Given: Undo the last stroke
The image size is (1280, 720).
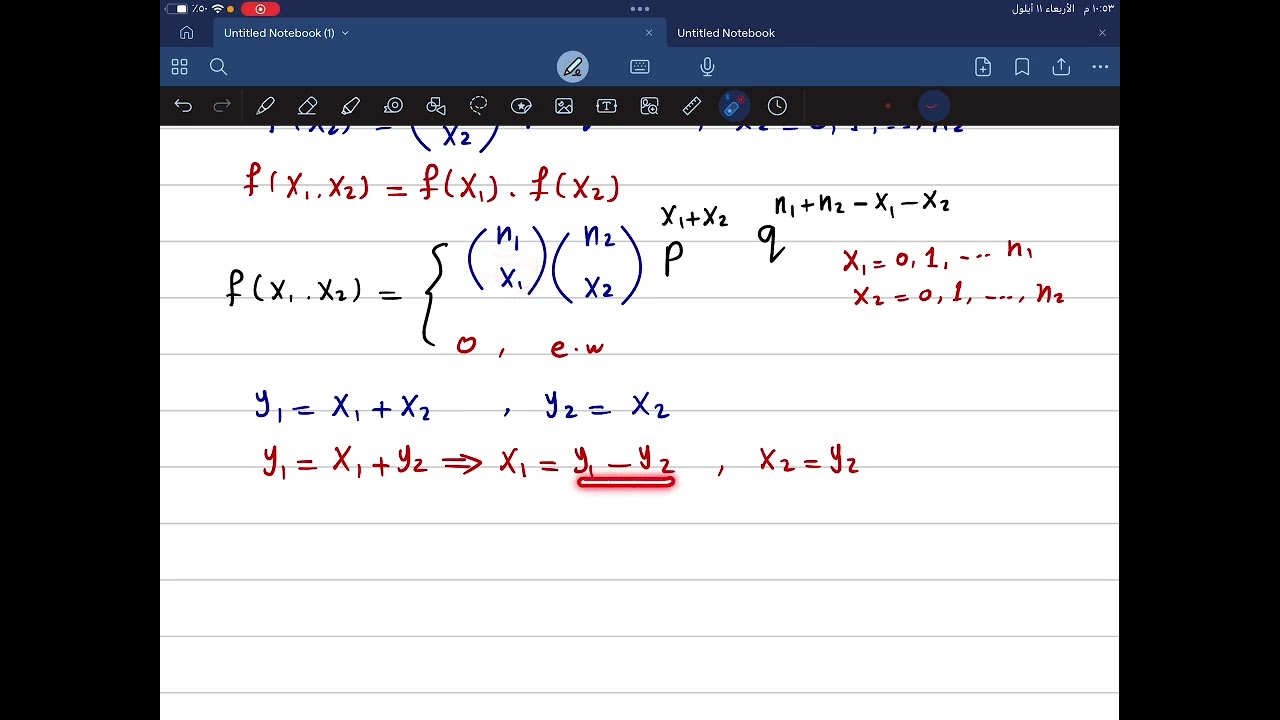Looking at the screenshot, I should coord(183,105).
